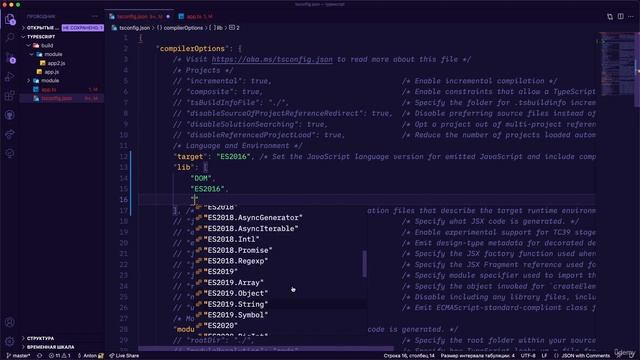Switch to the tsconfig.json tab

point(140,17)
